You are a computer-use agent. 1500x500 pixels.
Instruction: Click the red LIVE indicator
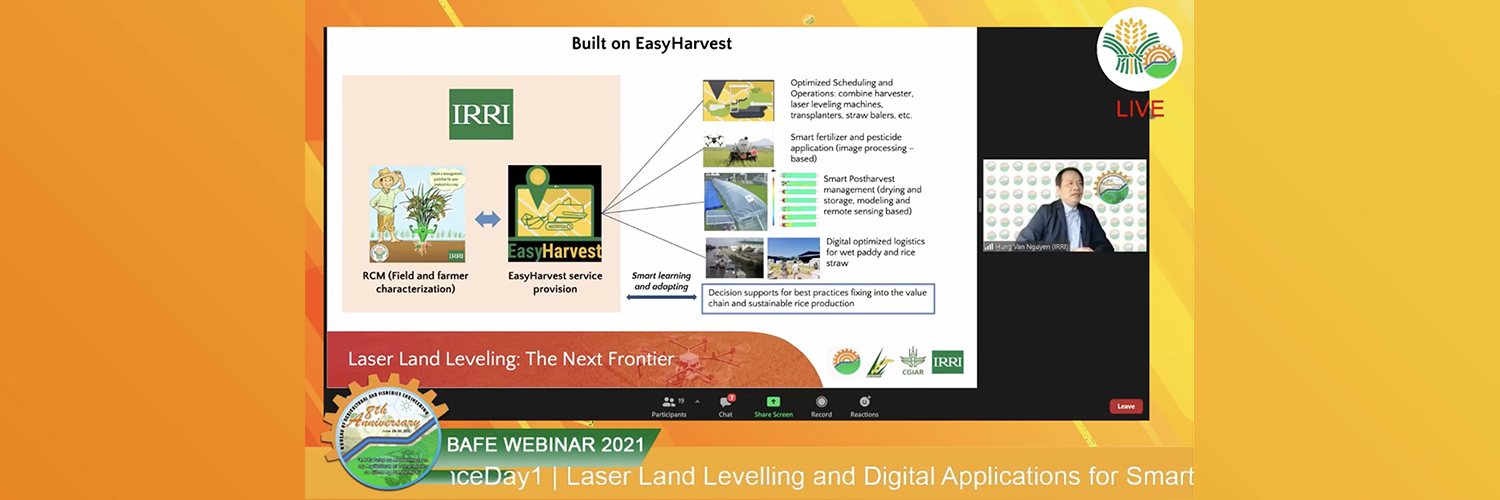pos(1140,109)
